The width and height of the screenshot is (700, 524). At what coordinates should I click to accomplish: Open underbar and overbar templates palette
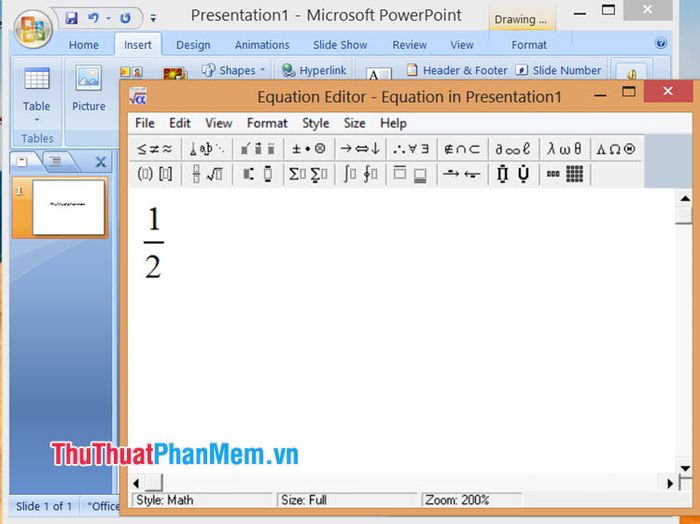click(411, 174)
